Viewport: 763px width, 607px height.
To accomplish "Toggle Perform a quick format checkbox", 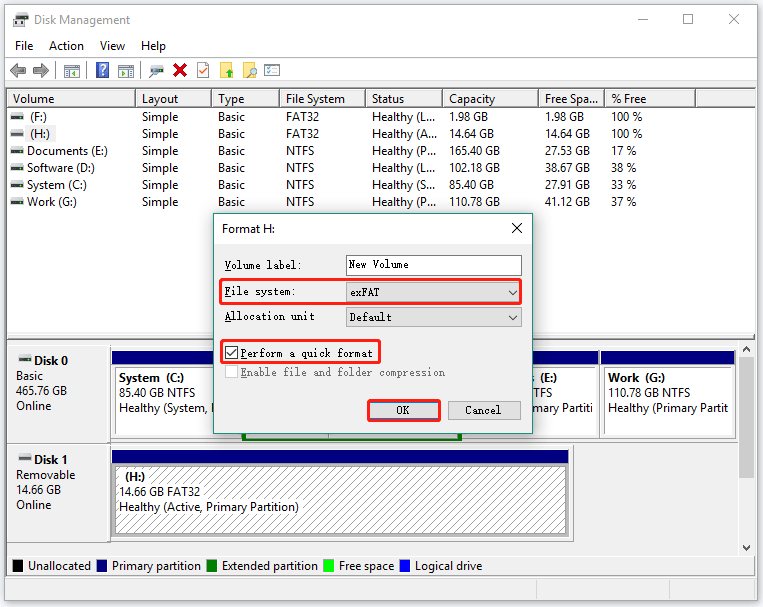I will pos(232,352).
